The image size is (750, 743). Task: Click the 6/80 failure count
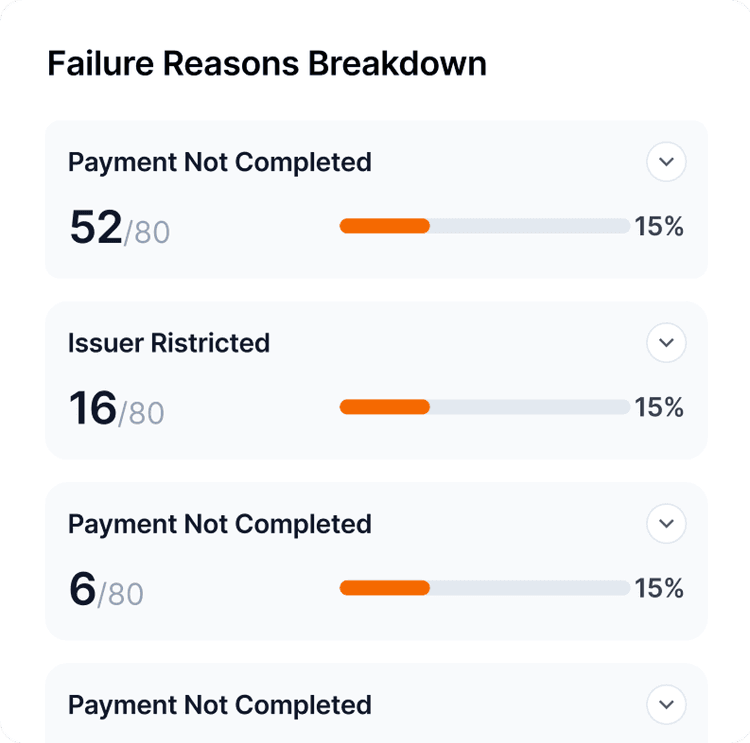point(106,591)
